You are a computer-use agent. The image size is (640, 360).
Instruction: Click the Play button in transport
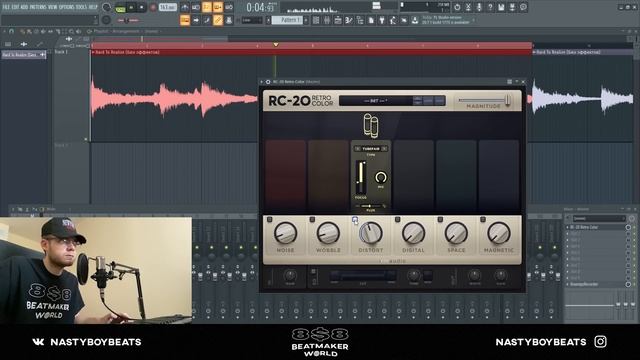tap(131, 7)
